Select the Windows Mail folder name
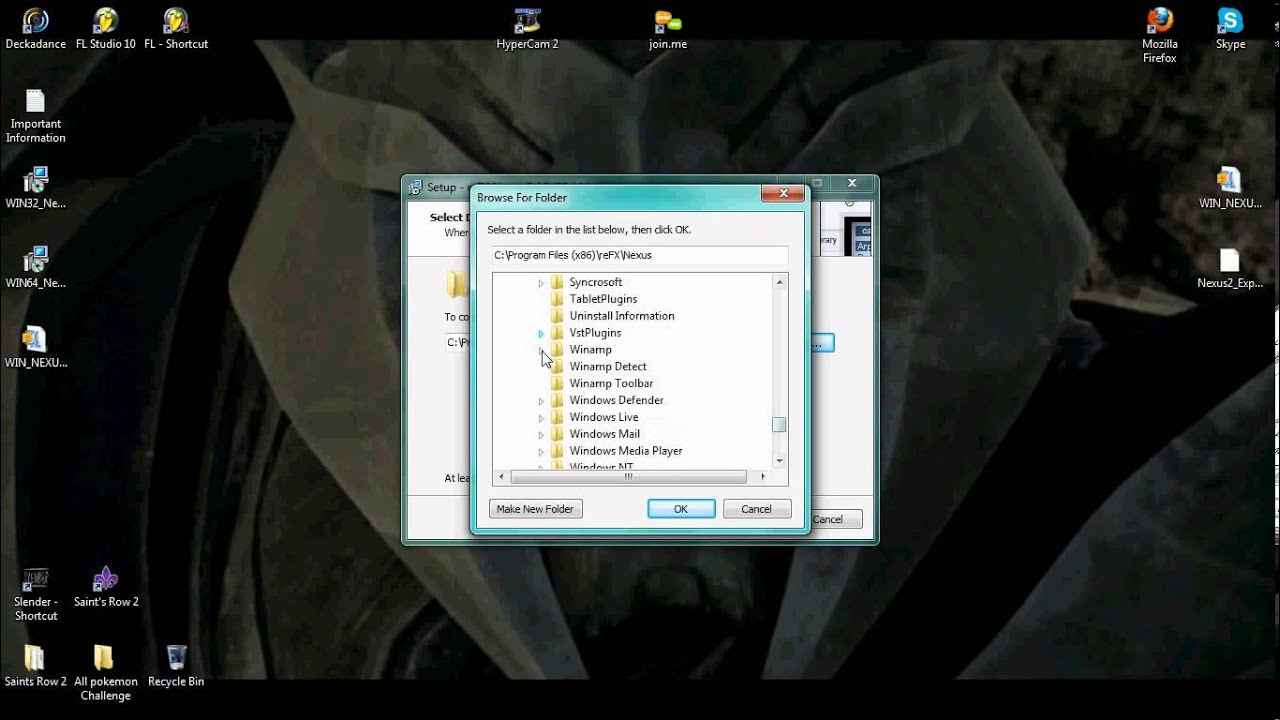The image size is (1280, 720). (x=604, y=434)
